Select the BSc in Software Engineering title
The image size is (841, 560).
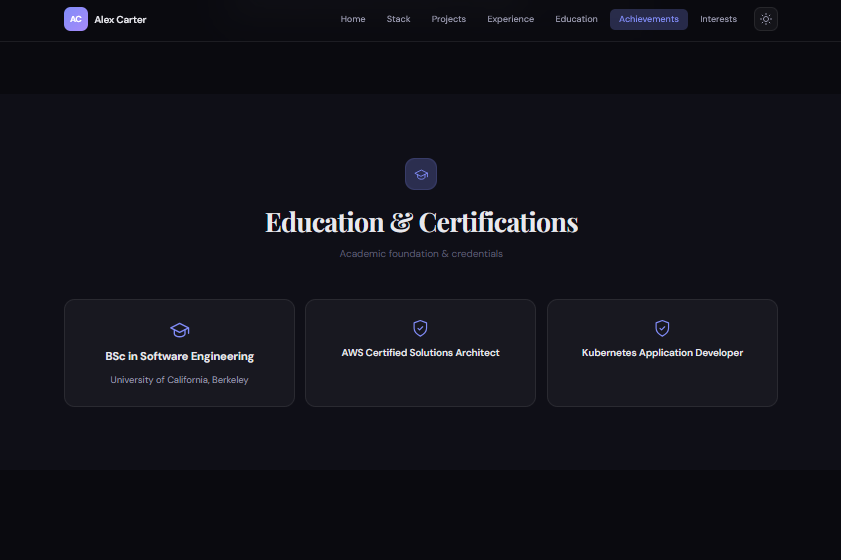(x=179, y=356)
